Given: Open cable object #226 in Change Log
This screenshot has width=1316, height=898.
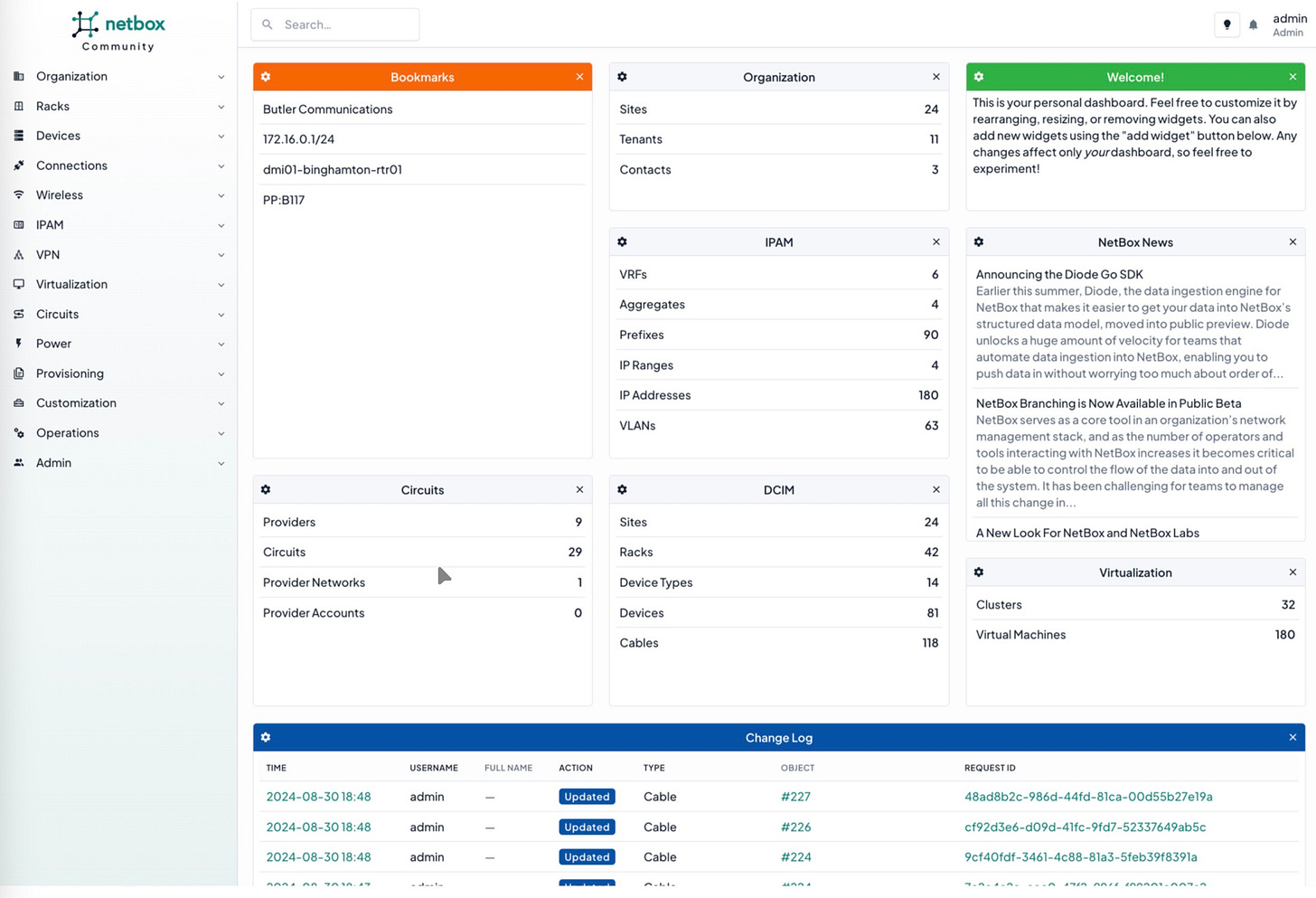Looking at the screenshot, I should (795, 827).
